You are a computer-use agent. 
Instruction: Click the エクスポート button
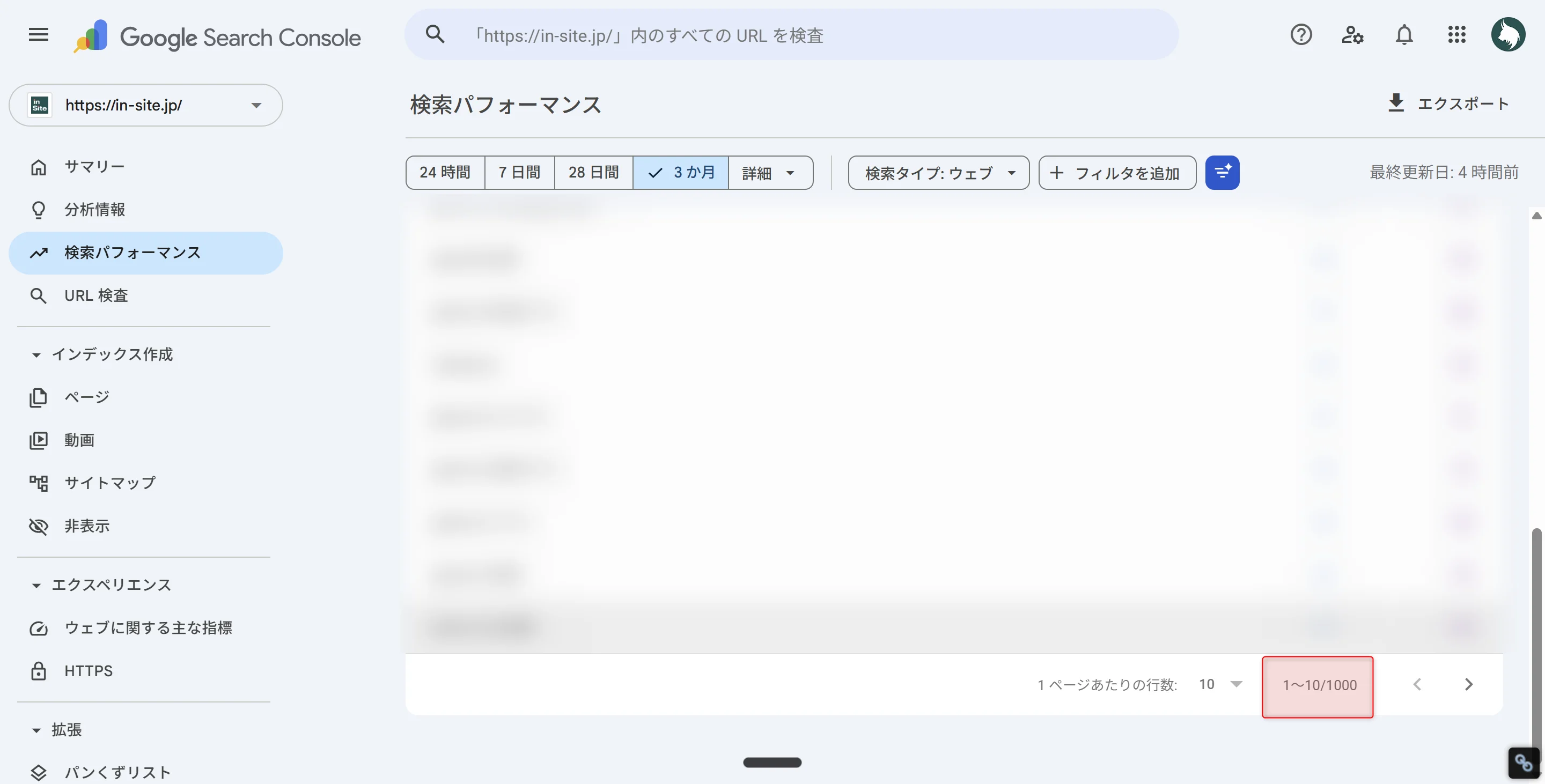[x=1450, y=103]
